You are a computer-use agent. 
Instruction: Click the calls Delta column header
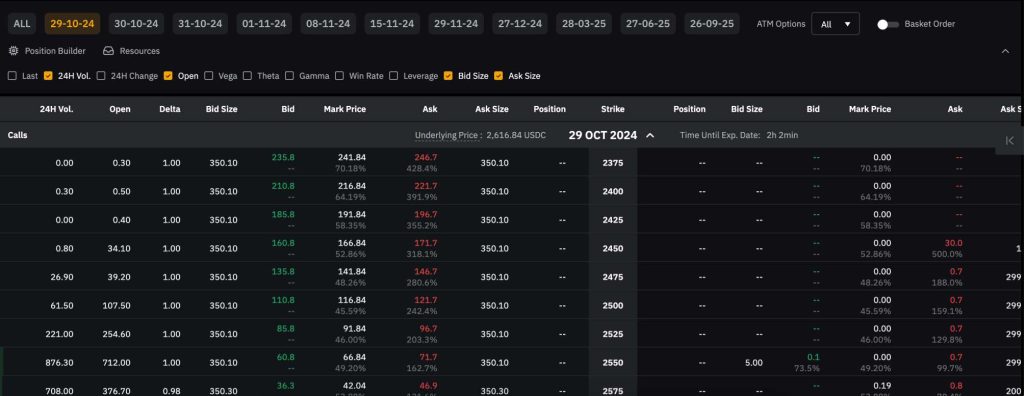(x=170, y=109)
